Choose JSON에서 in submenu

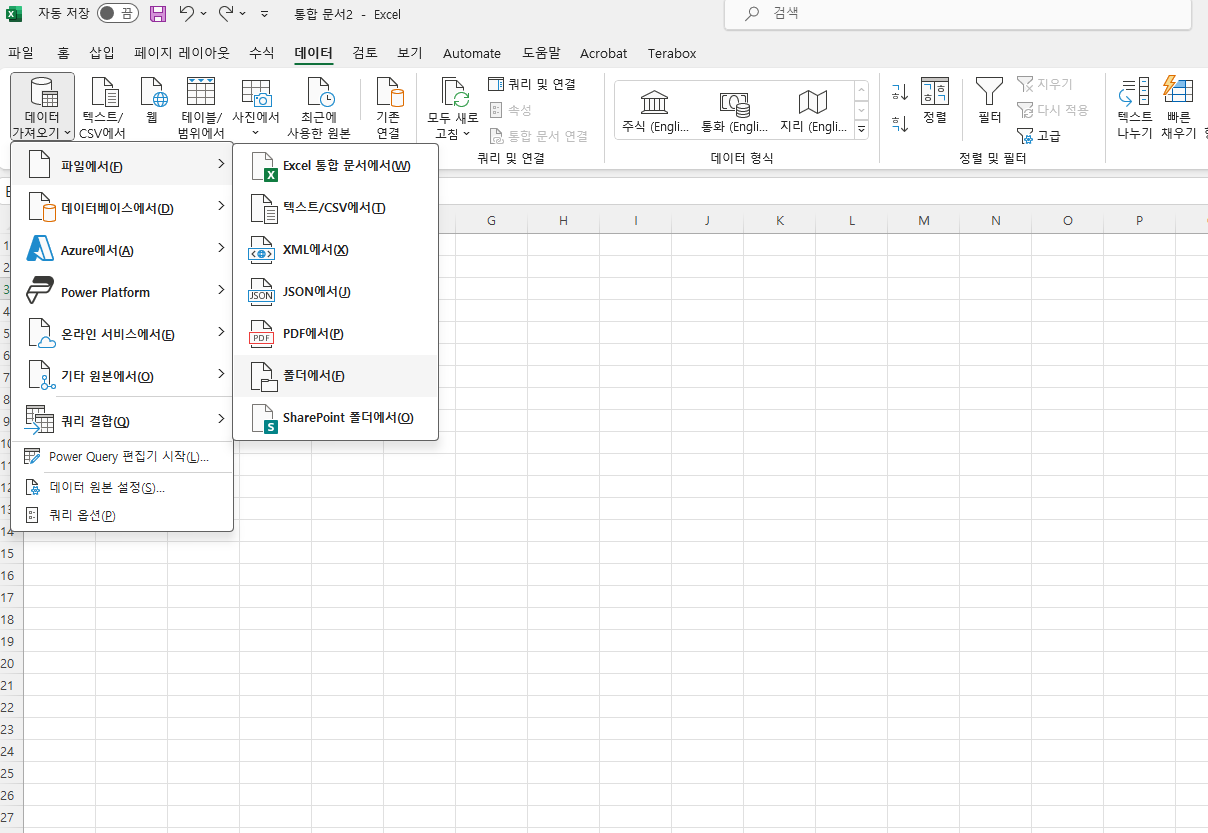[335, 291]
